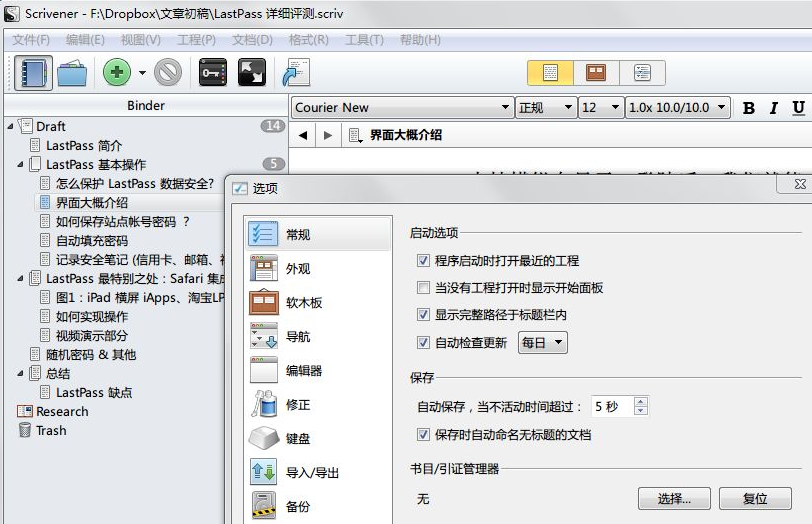812x524 pixels.
Task: Open the 工程(P) menu
Action: (196, 40)
